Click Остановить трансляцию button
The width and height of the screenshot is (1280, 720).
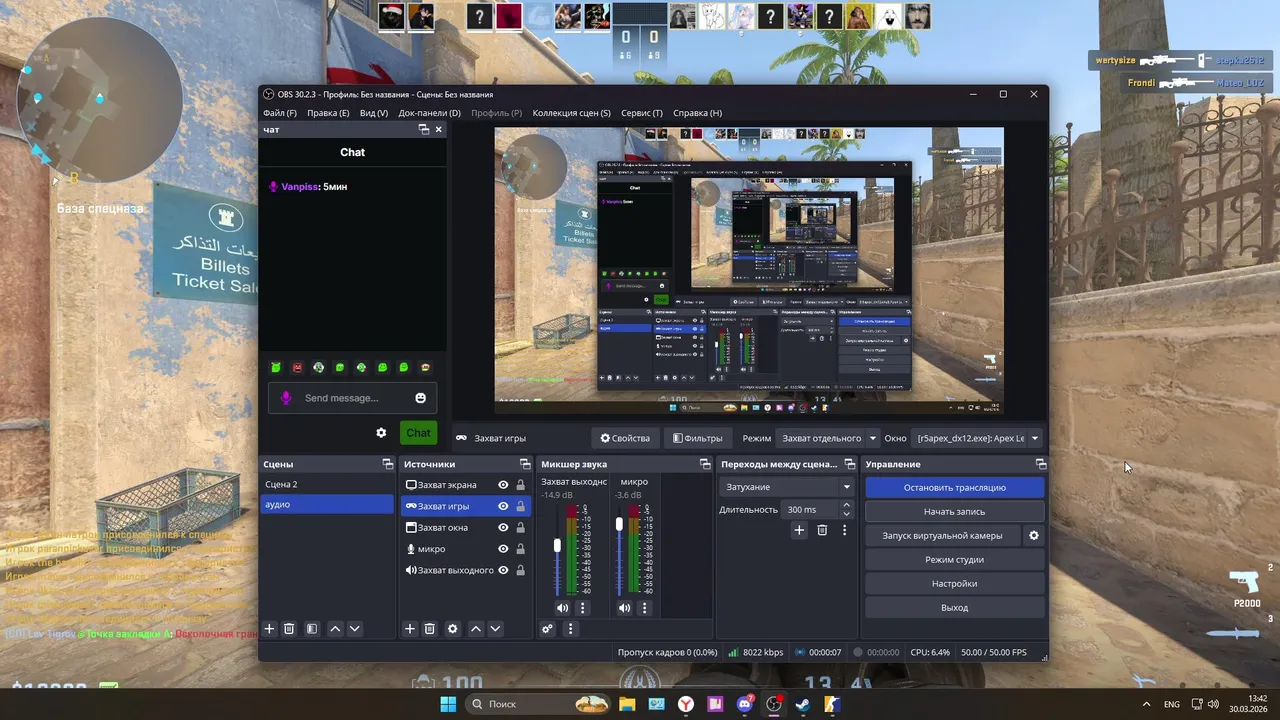point(955,488)
